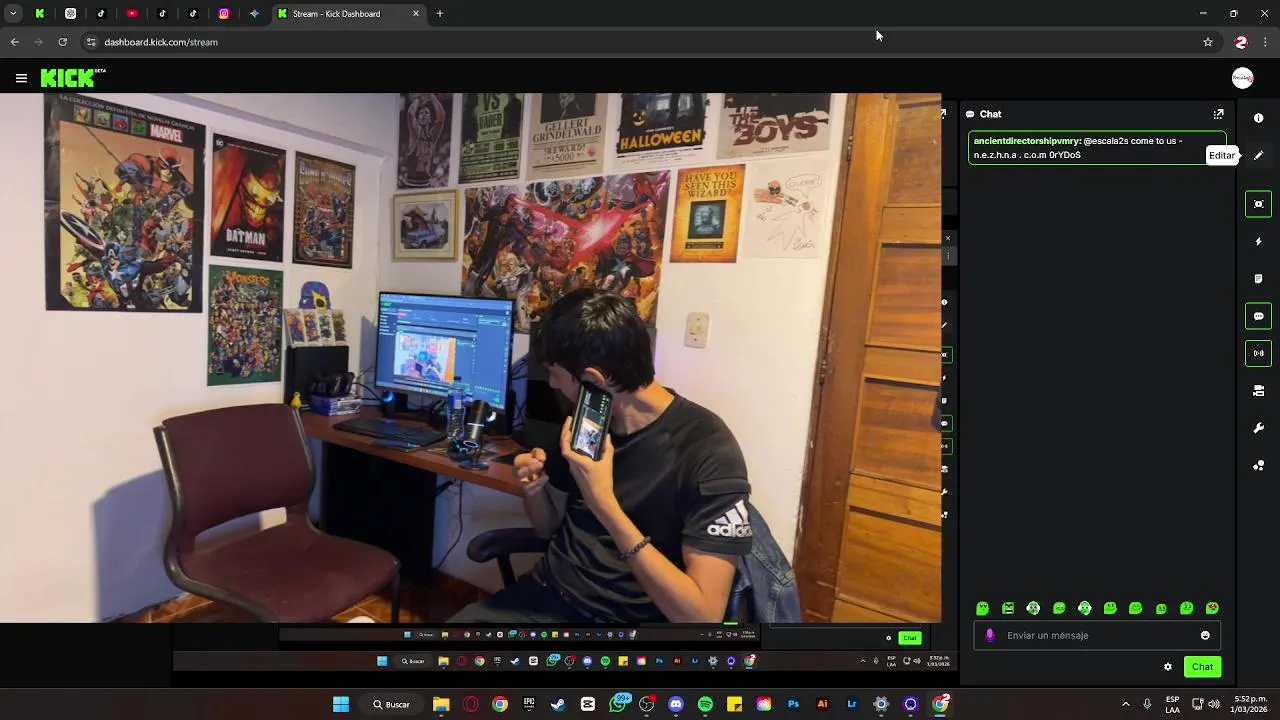Open the user profile avatar menu
1280x720 pixels.
click(1242, 78)
